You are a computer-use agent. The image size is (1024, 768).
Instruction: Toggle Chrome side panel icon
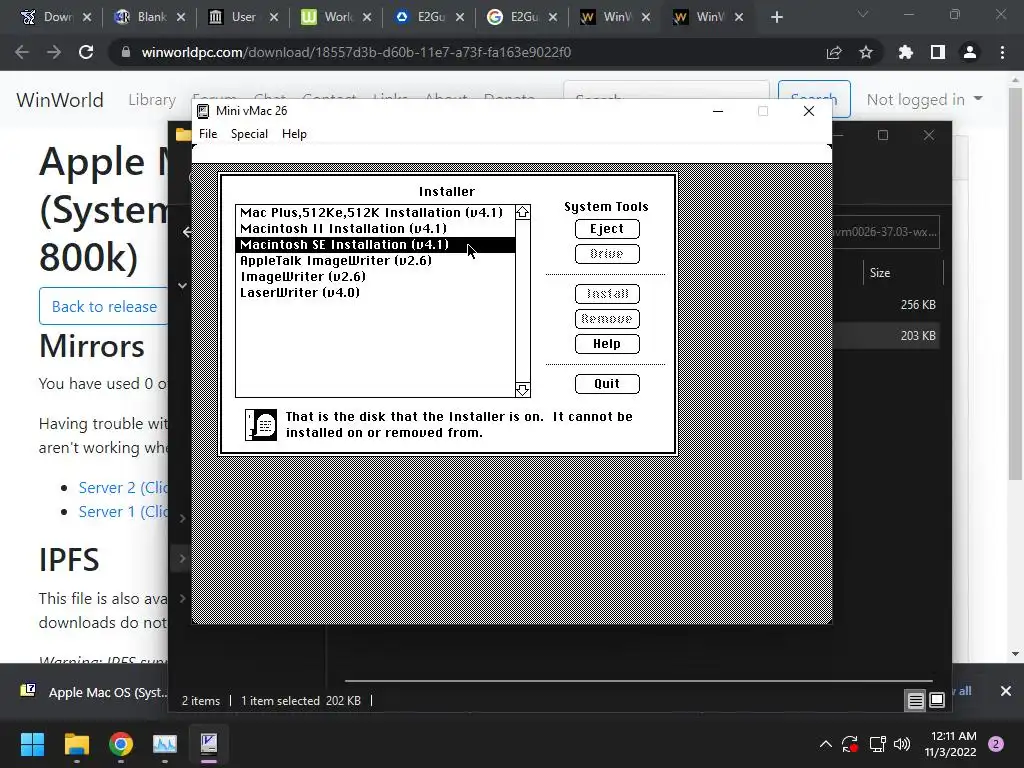(x=938, y=52)
